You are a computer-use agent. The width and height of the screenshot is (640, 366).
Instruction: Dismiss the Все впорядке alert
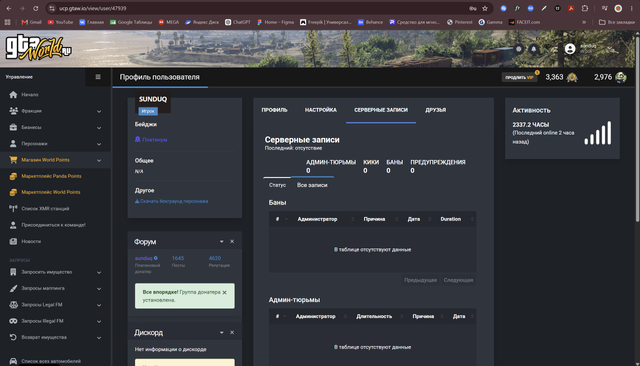click(224, 293)
